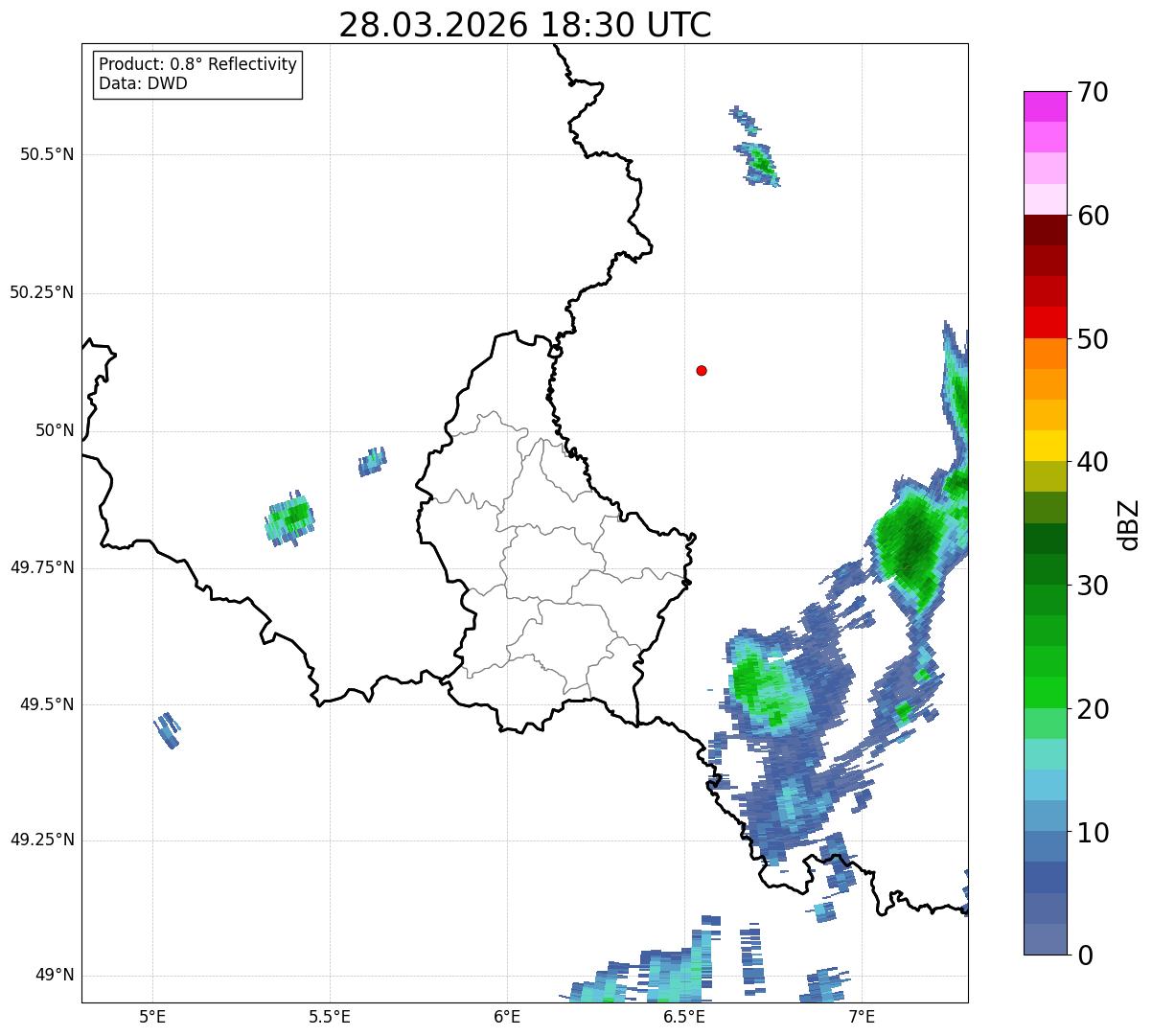
Task: Click the radar echo near 50.5°N 6.7°E
Action: pos(759,163)
